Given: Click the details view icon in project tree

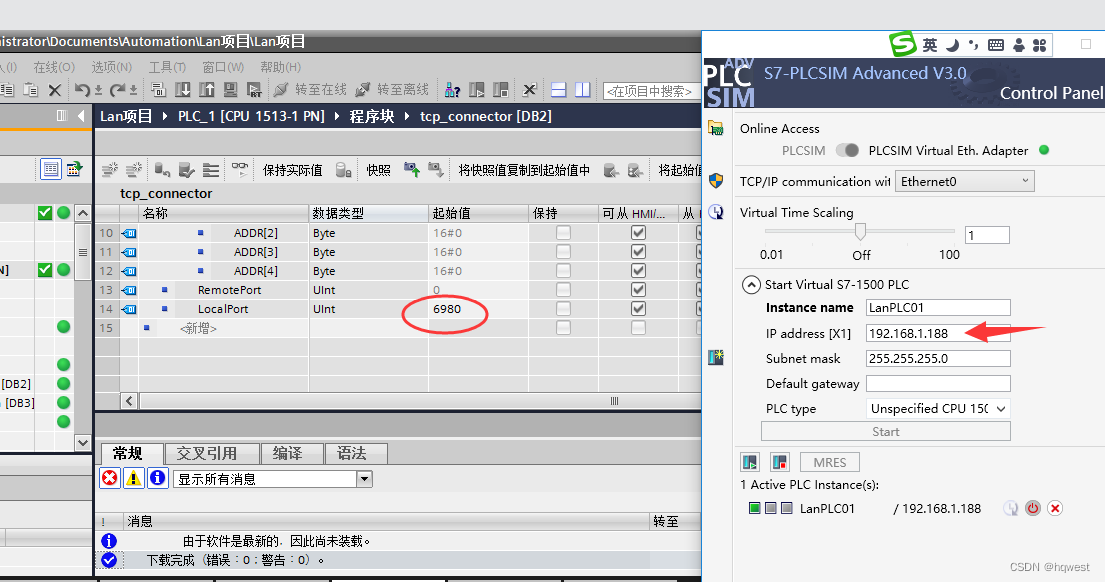Looking at the screenshot, I should 51,169.
